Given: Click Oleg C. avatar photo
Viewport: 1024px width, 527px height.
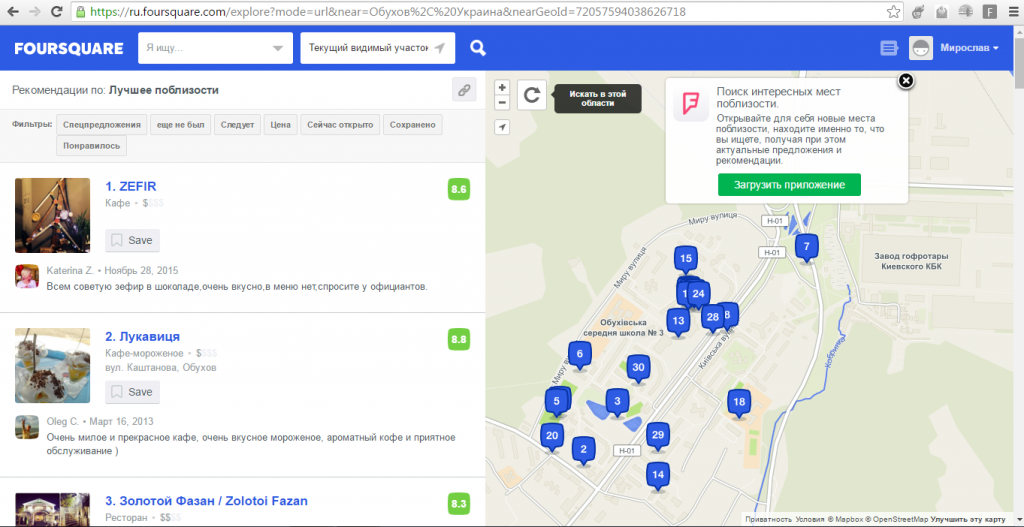Looking at the screenshot, I should 27,428.
